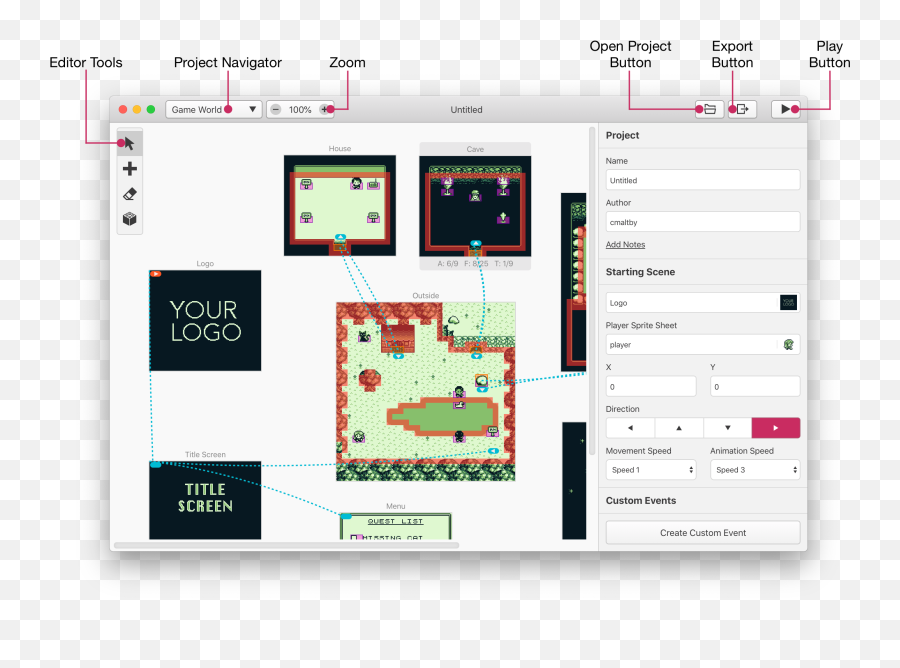Select the collision/world cube tool
The height and width of the screenshot is (668, 900).
[129, 218]
